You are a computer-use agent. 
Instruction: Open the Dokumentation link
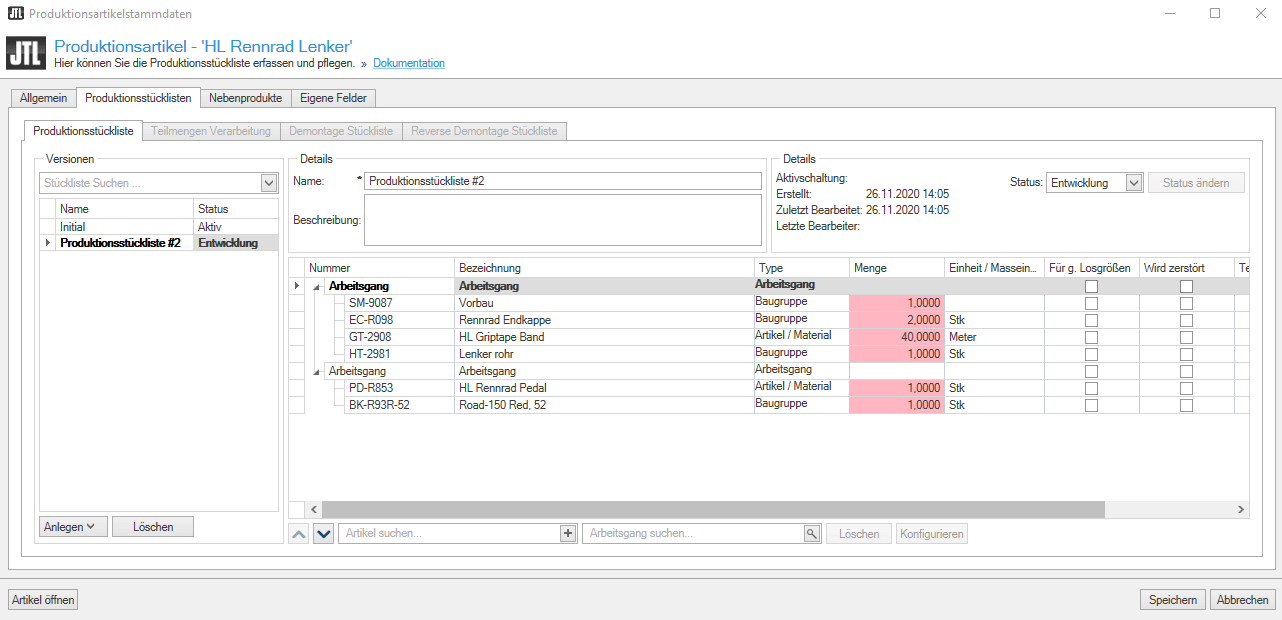tap(409, 63)
